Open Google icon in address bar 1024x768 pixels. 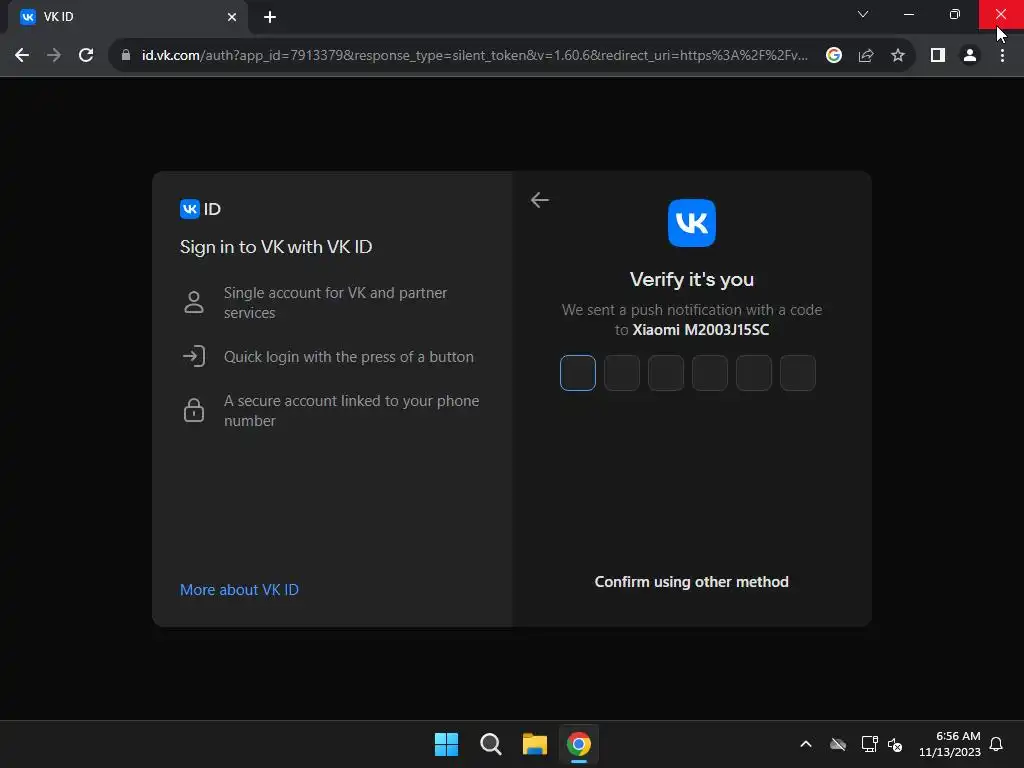pos(833,56)
